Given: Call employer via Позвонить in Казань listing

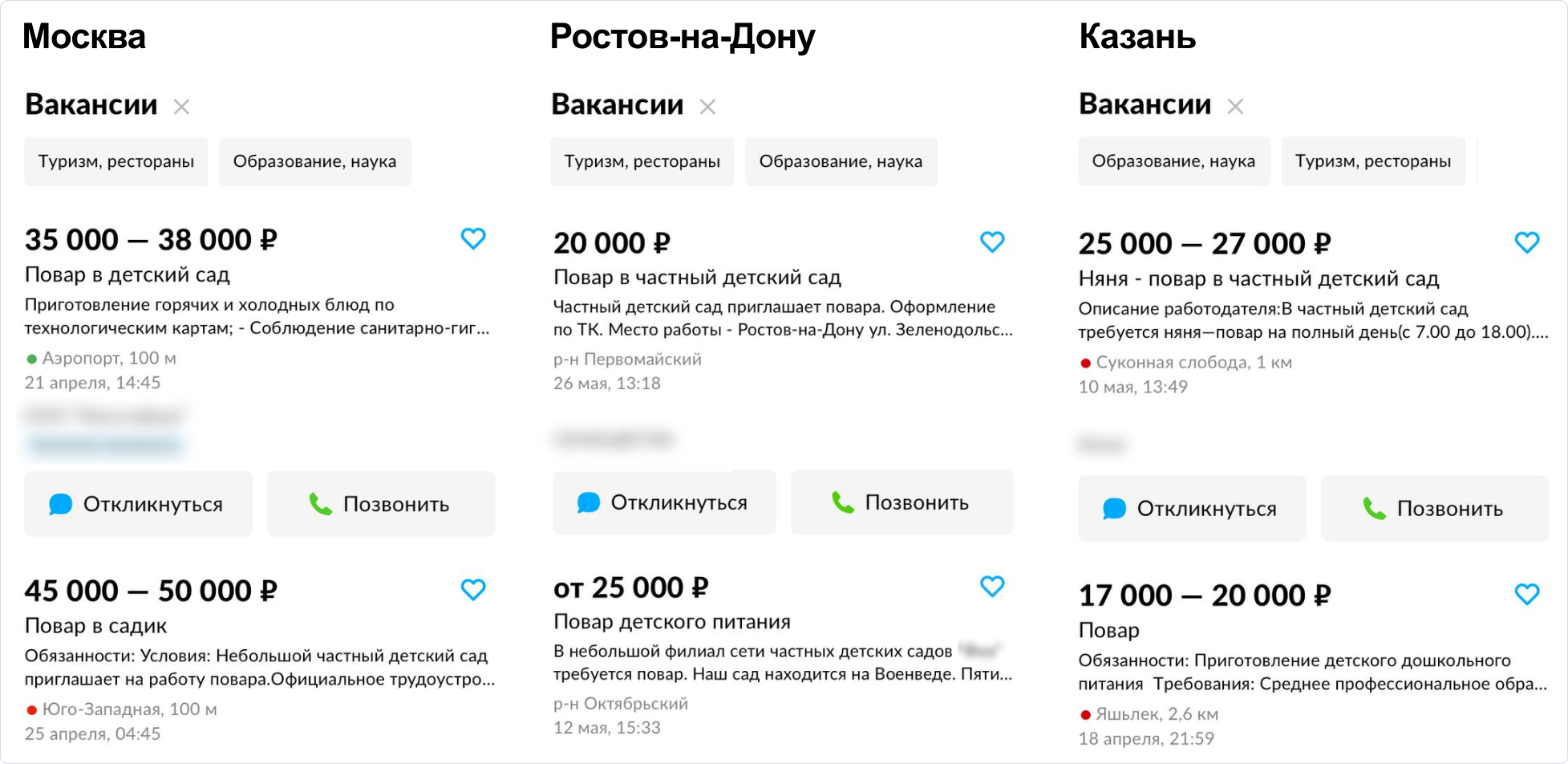Looking at the screenshot, I should pos(1434,508).
